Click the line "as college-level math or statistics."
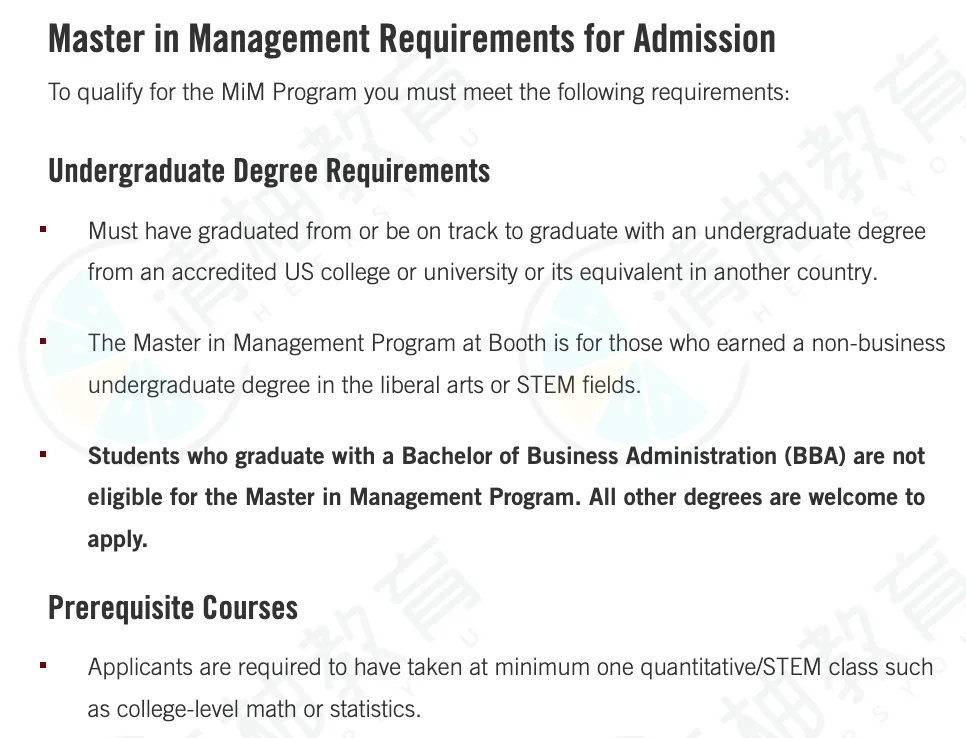Viewport: 966px width, 738px height. point(254,709)
